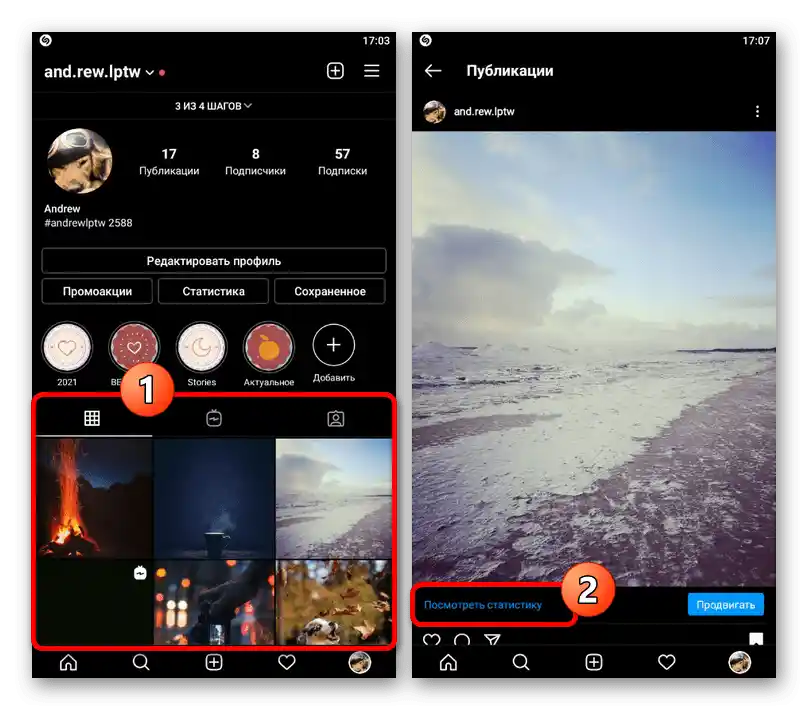
Task: Tap the 17:03 clock in status bar
Action: (x=376, y=41)
